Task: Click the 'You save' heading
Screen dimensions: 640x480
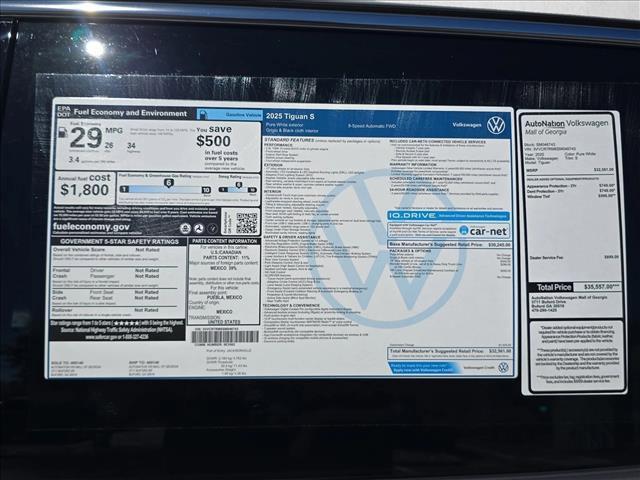Action: (214, 129)
